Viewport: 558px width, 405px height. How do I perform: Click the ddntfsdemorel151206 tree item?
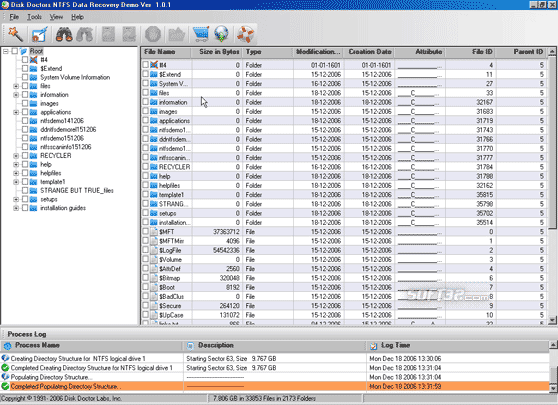pos(68,130)
